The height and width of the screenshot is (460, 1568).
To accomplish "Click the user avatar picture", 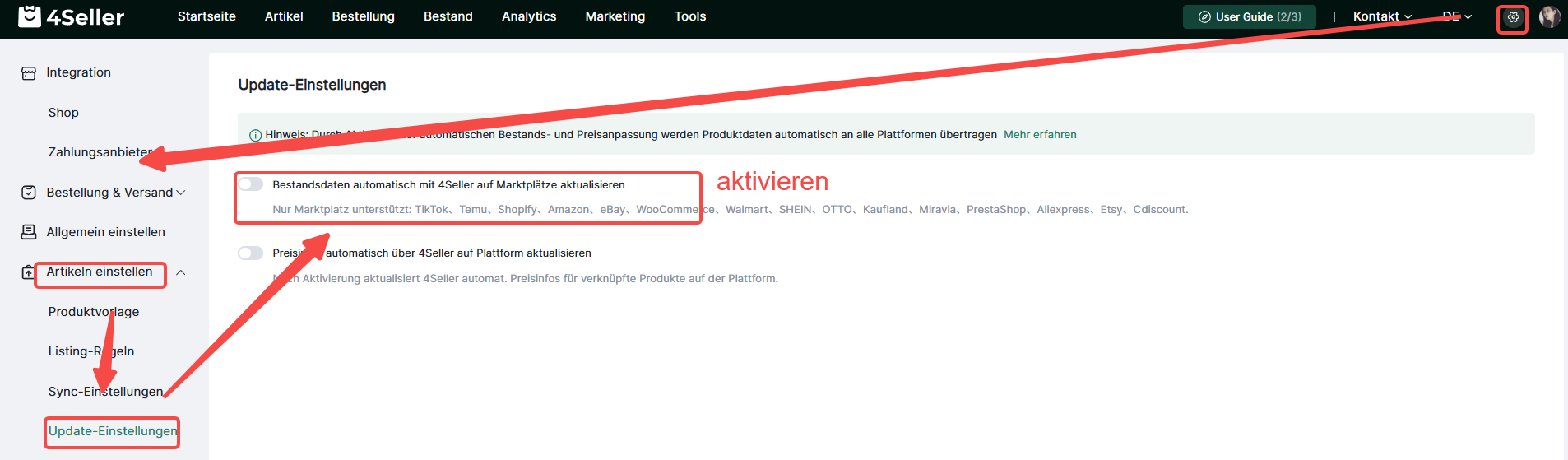I will tap(1550, 16).
